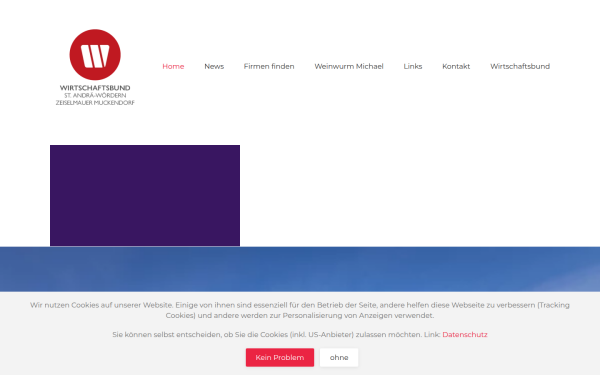
Task: Select Weinwurm Michael menu entry
Action: tap(349, 66)
